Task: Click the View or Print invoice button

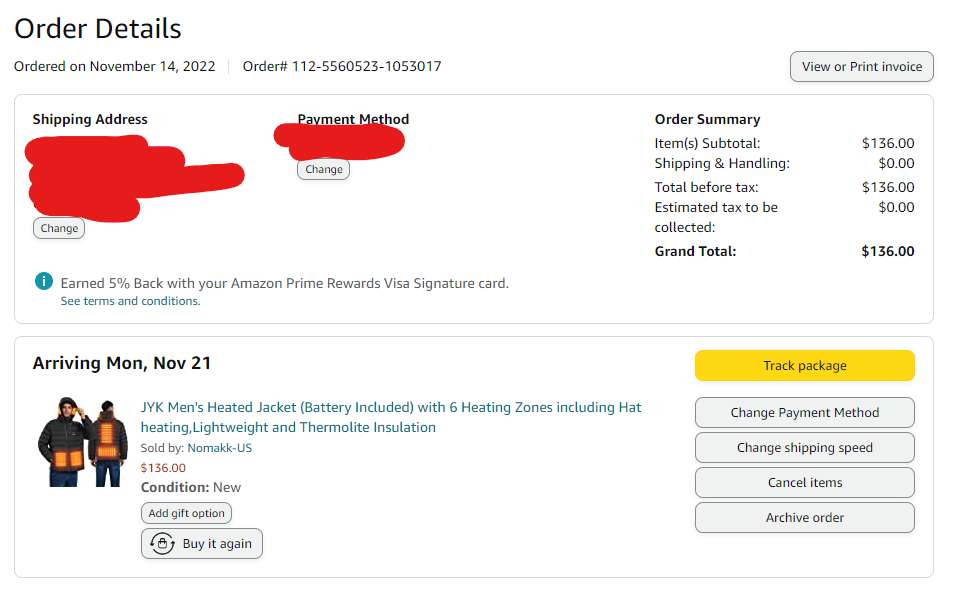Action: [861, 67]
